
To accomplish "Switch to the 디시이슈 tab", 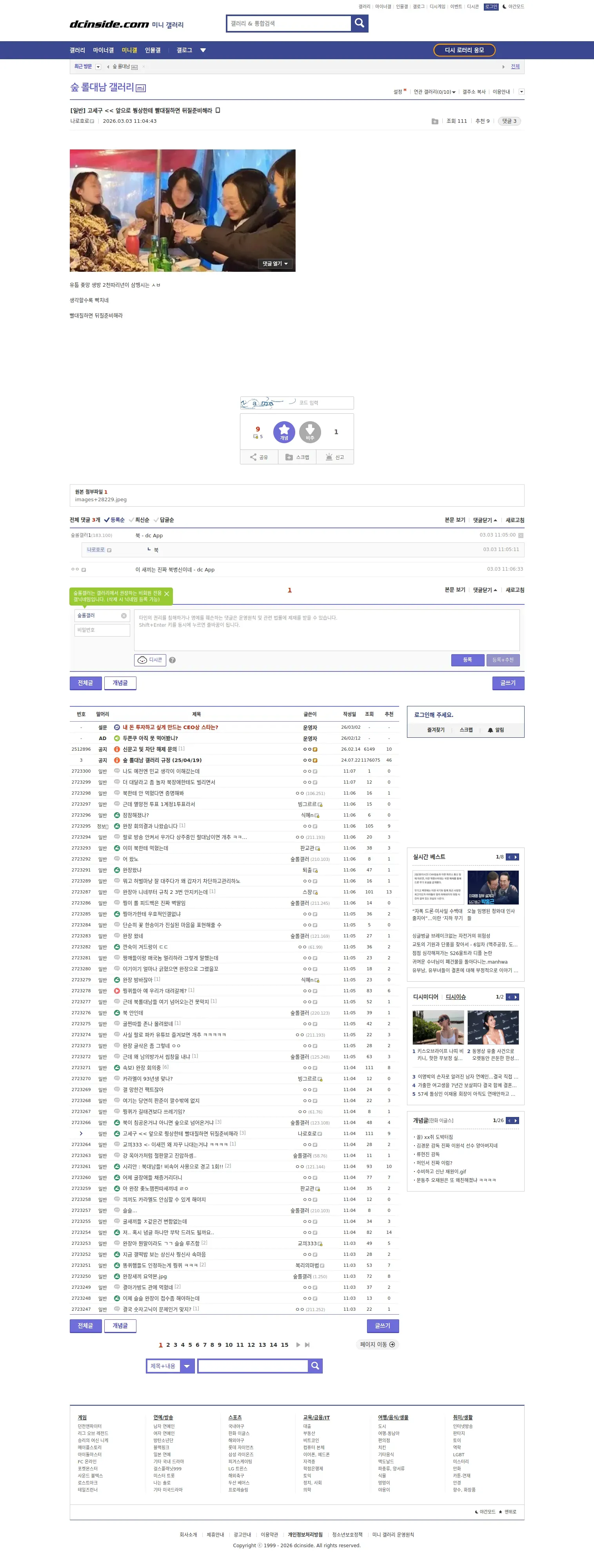I will [x=456, y=997].
